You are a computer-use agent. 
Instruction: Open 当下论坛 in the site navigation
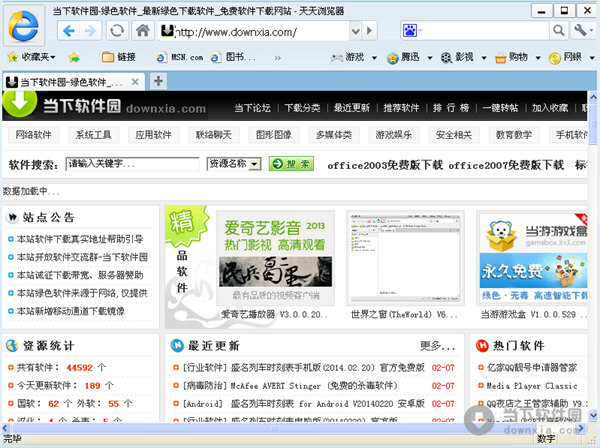coord(253,108)
